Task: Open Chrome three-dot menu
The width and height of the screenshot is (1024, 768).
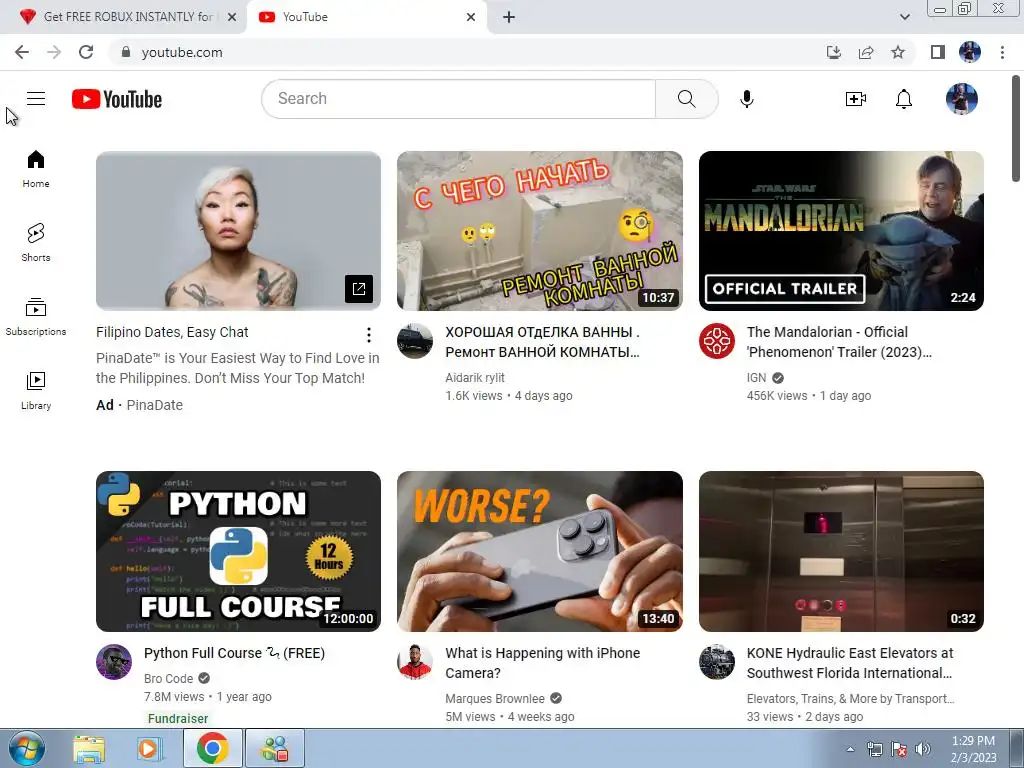Action: coord(1002,52)
